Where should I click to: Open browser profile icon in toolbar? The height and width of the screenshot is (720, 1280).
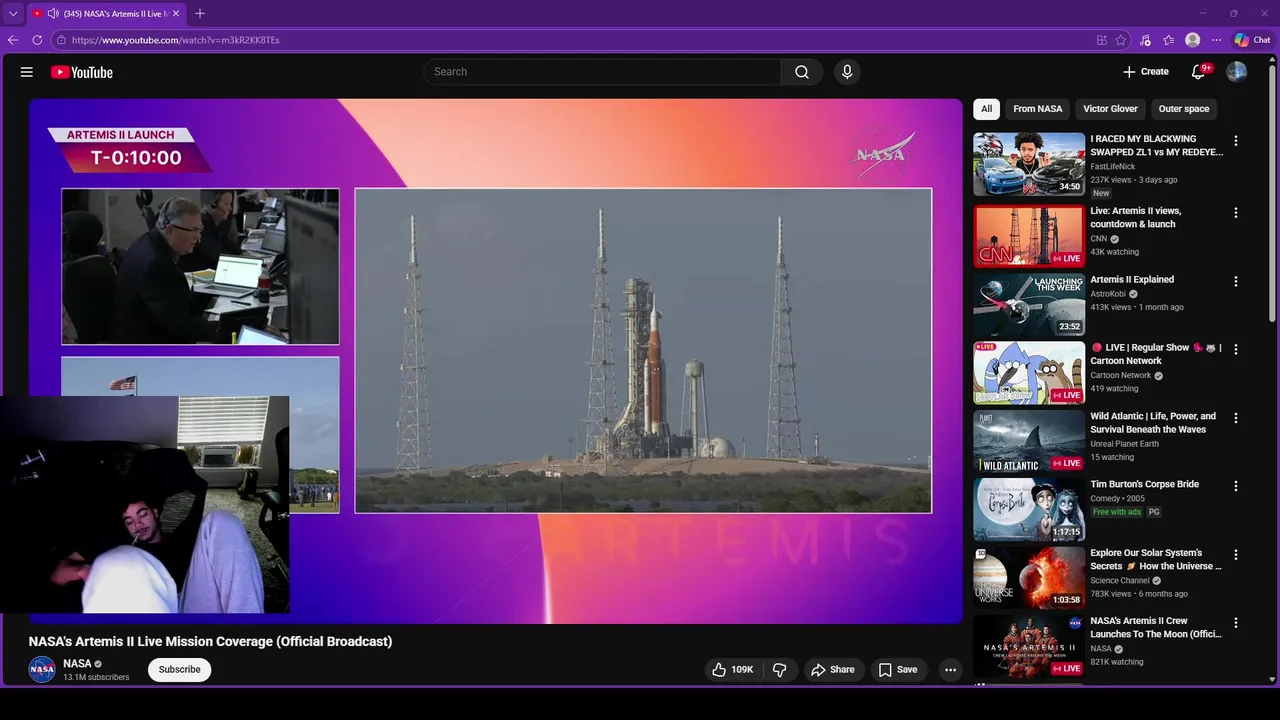click(x=1192, y=40)
